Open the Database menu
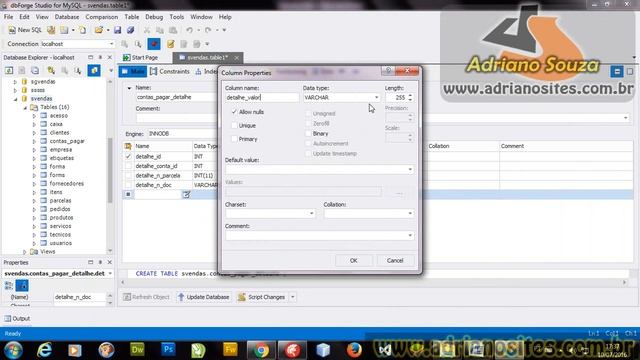The height and width of the screenshot is (360, 640). tap(67, 17)
